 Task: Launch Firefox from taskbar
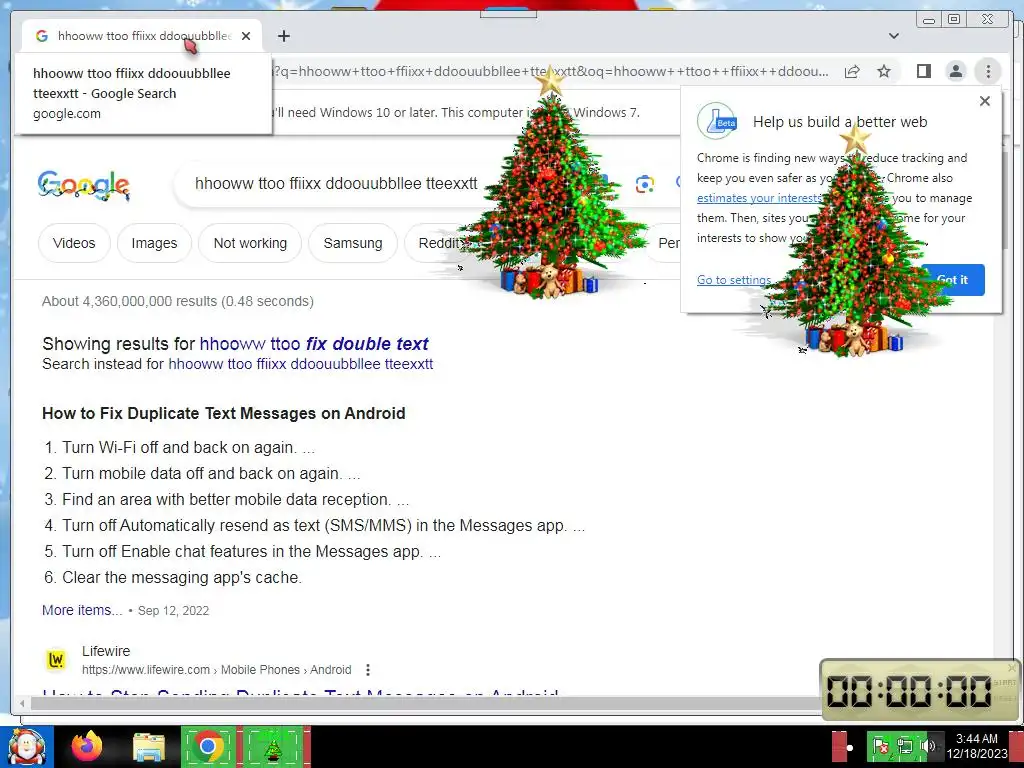(x=88, y=746)
